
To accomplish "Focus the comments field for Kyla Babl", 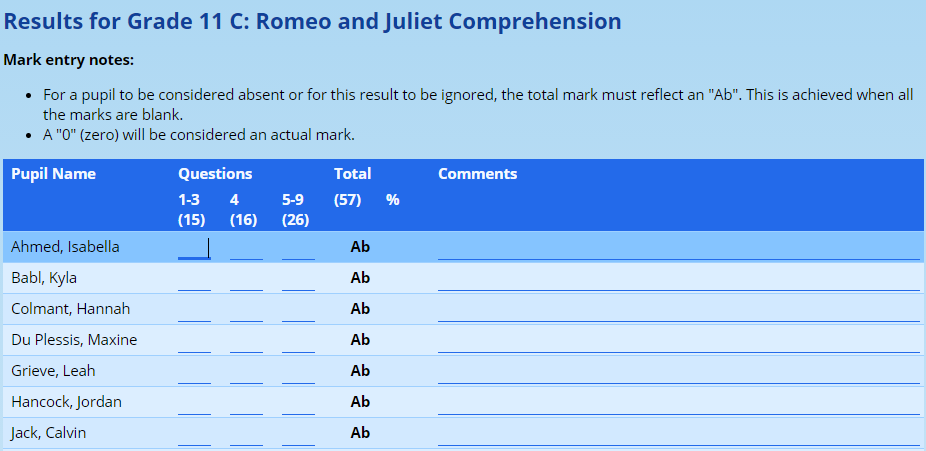I will point(678,279).
